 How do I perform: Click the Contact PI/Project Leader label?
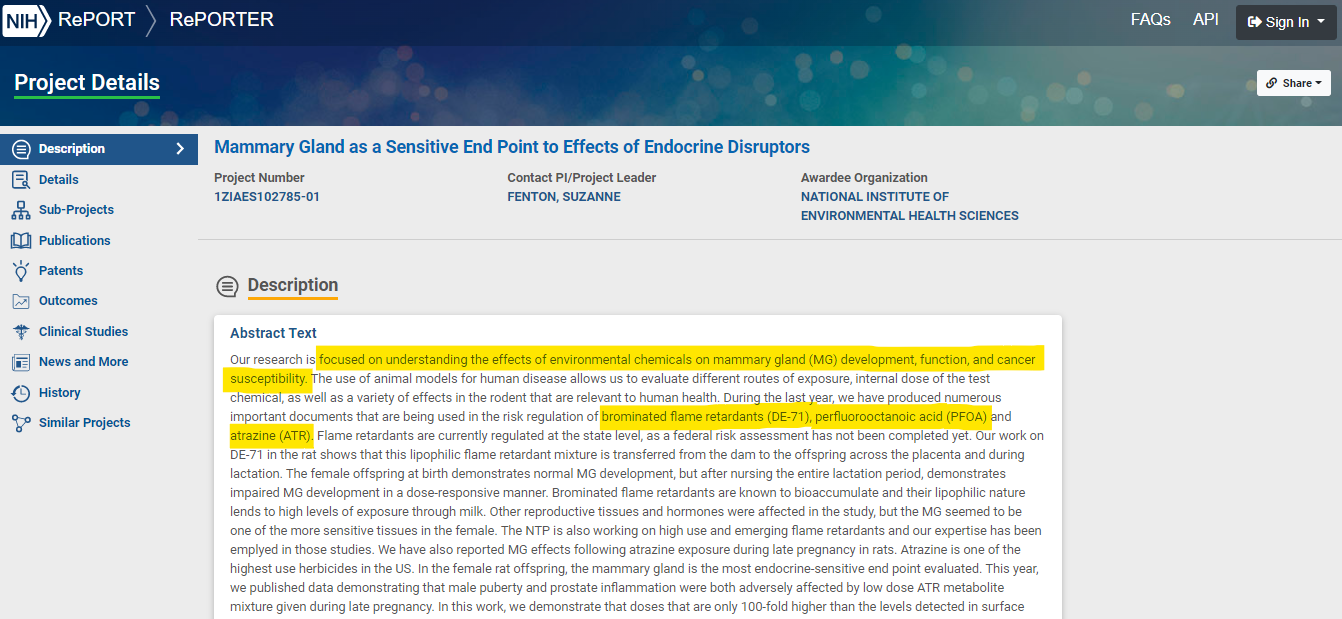coord(581,178)
